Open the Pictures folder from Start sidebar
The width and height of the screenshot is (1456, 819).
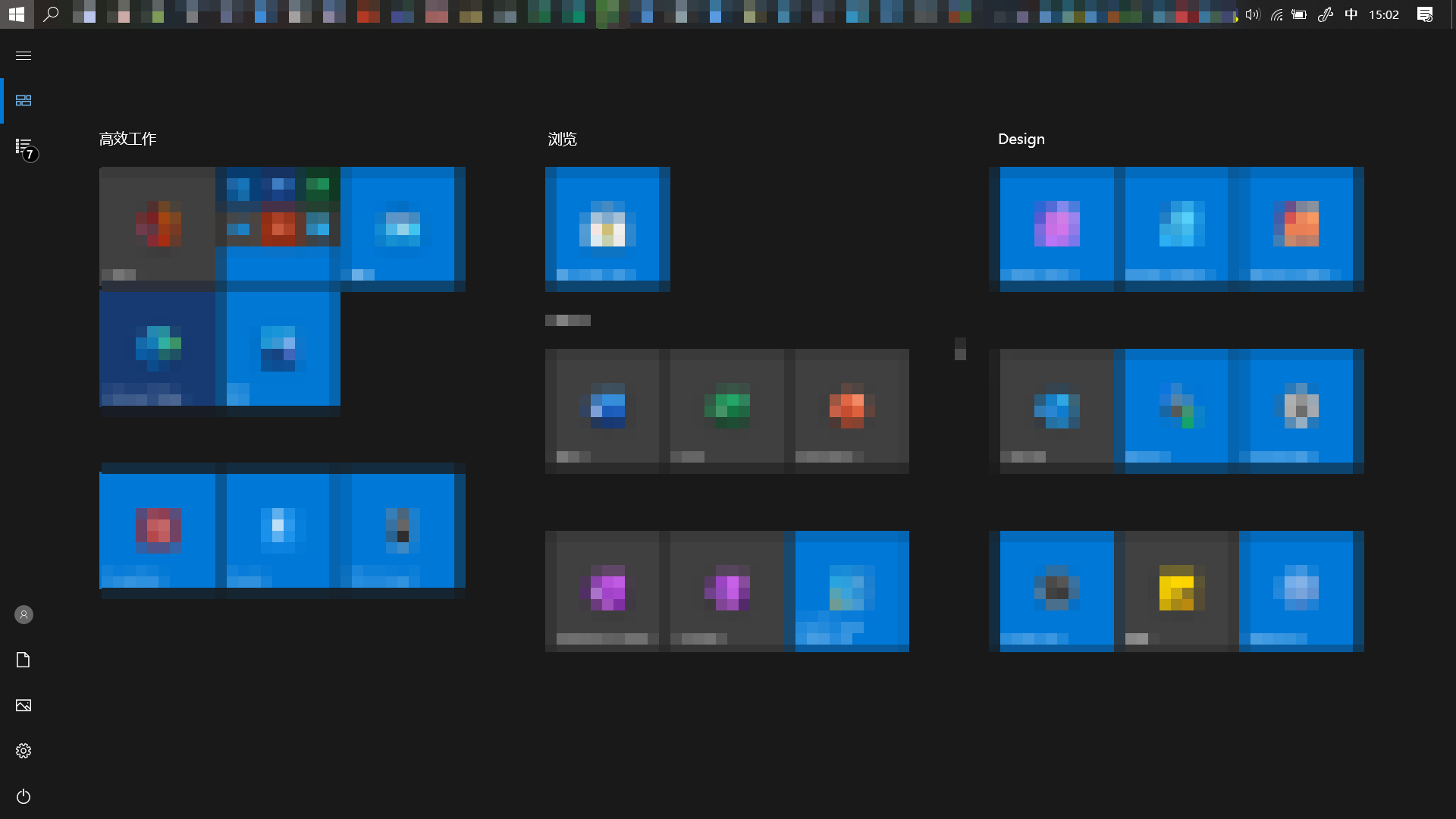(x=24, y=705)
